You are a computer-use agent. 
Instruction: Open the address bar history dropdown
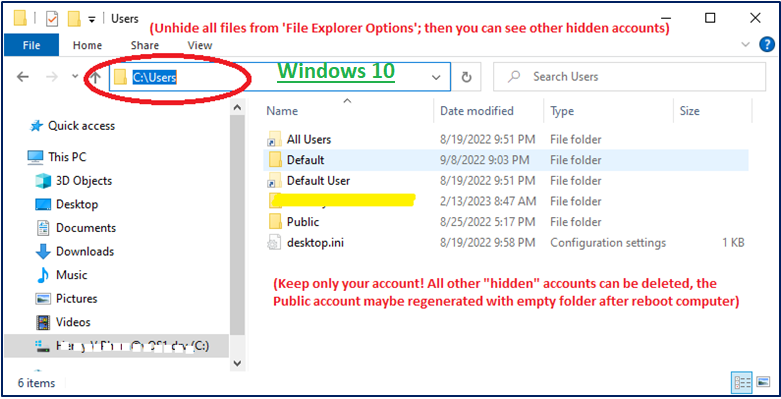[x=436, y=77]
